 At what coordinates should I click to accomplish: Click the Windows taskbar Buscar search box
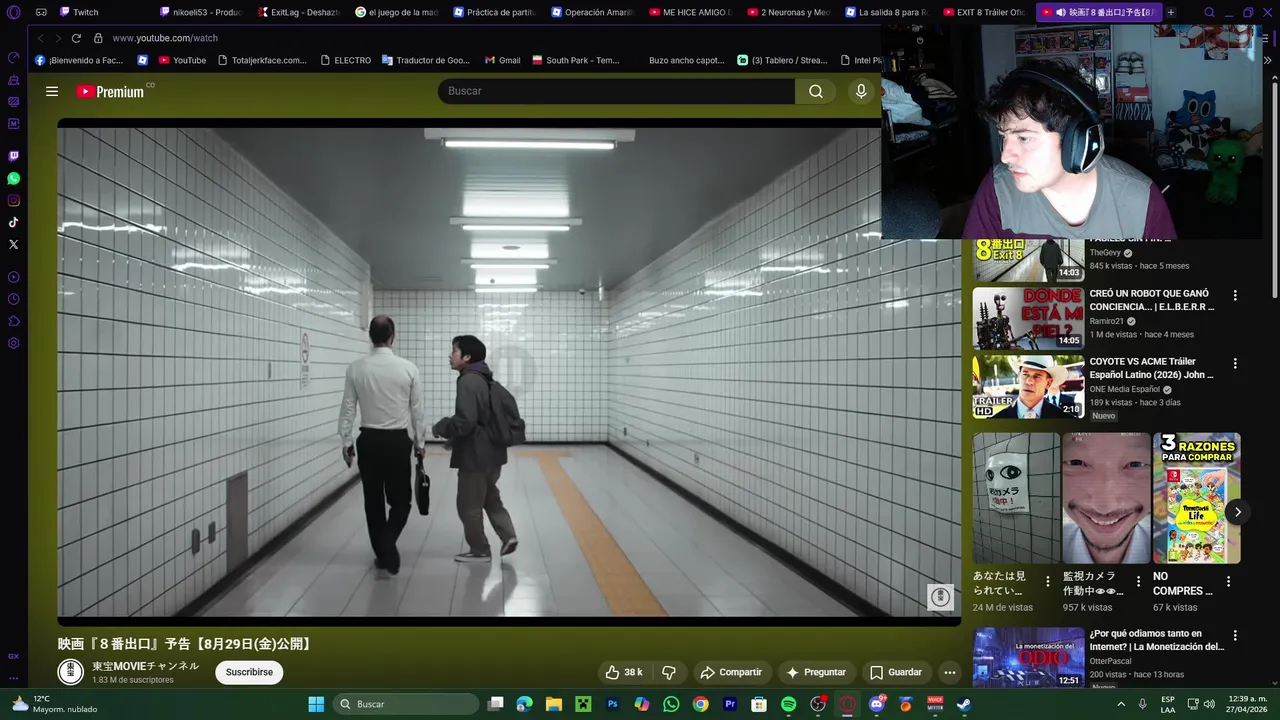point(405,704)
